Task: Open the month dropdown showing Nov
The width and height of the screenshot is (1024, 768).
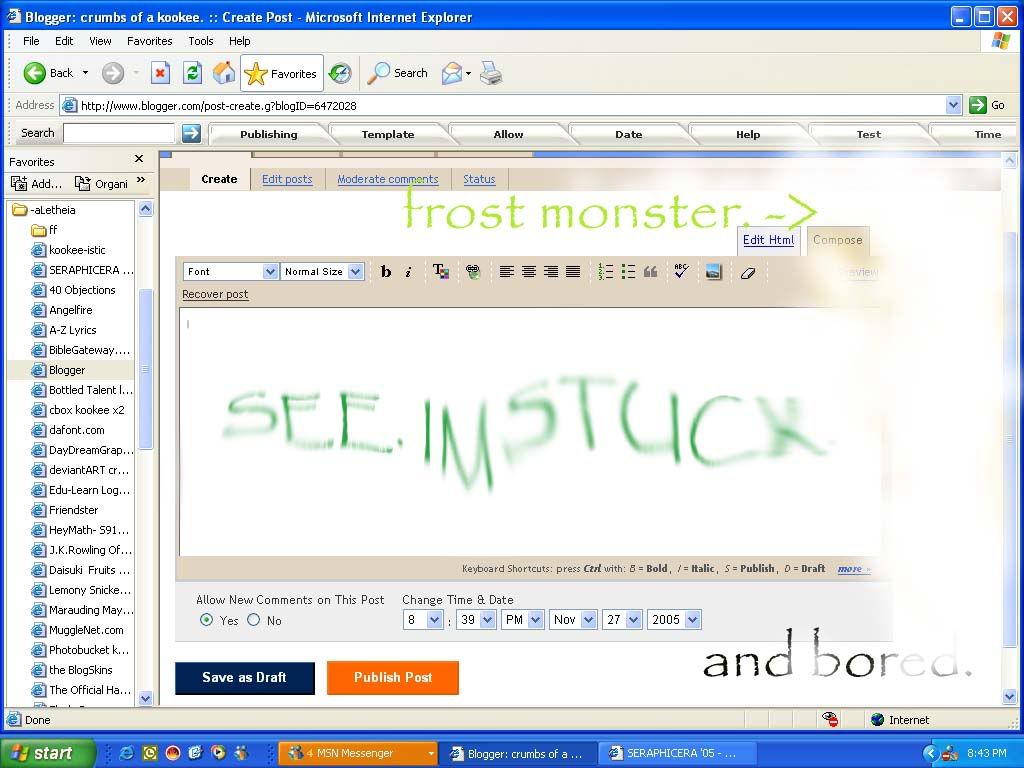Action: 573,620
